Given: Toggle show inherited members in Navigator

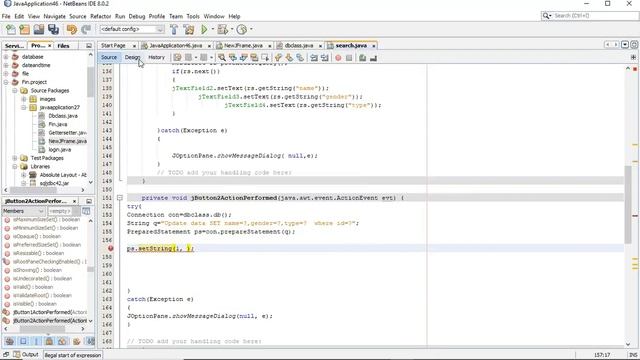Looking at the screenshot, I should tap(10, 341).
